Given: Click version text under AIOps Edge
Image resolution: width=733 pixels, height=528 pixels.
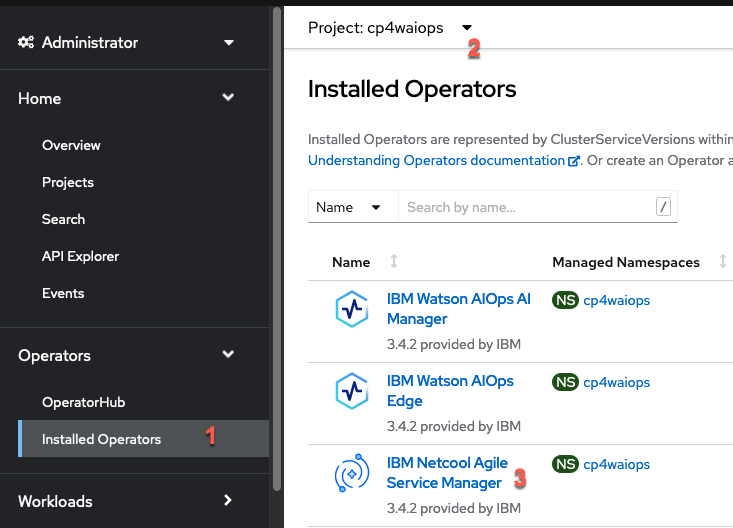Looking at the screenshot, I should pos(453,427).
